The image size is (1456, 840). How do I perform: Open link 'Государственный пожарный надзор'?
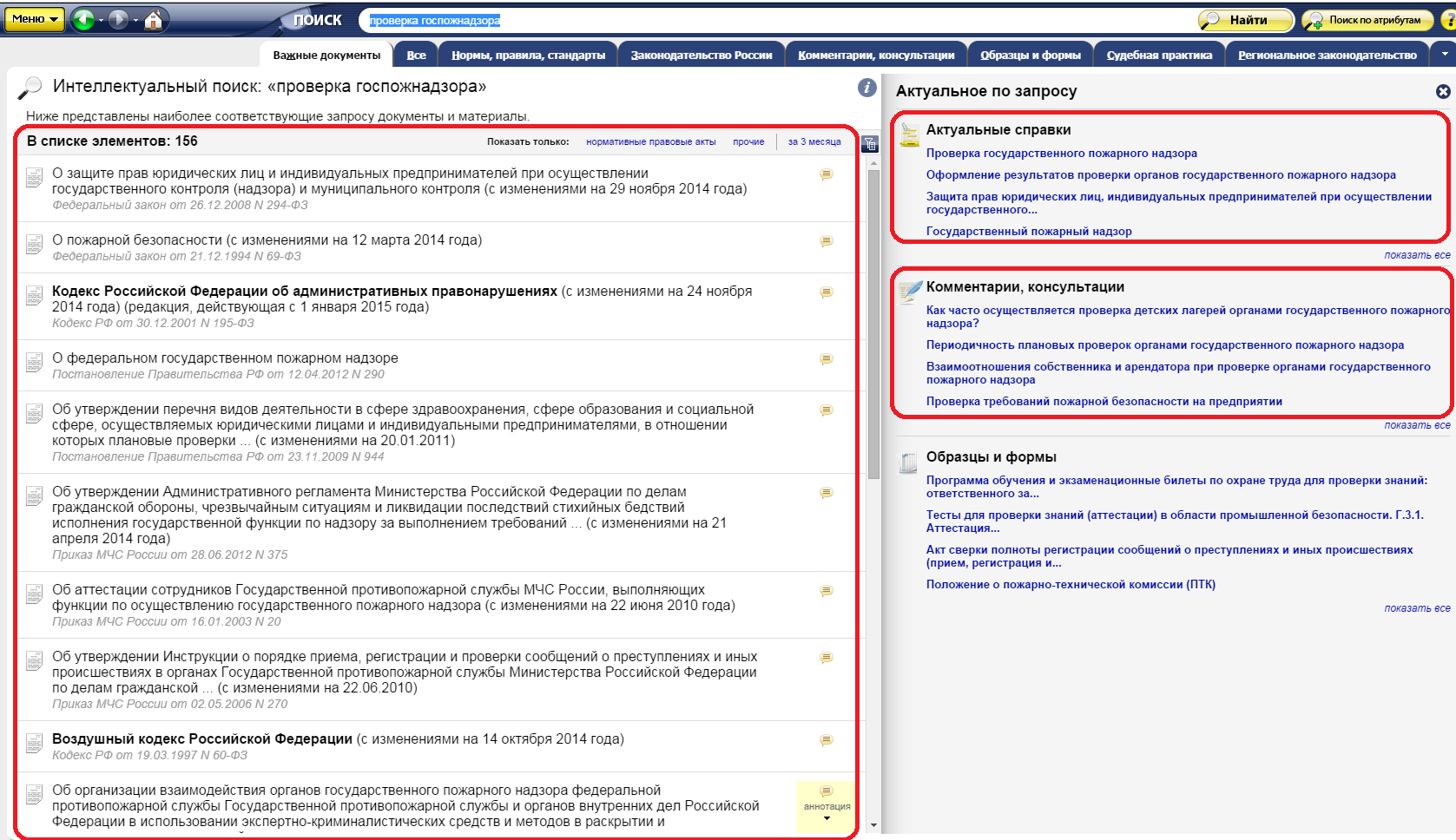coord(1028,232)
